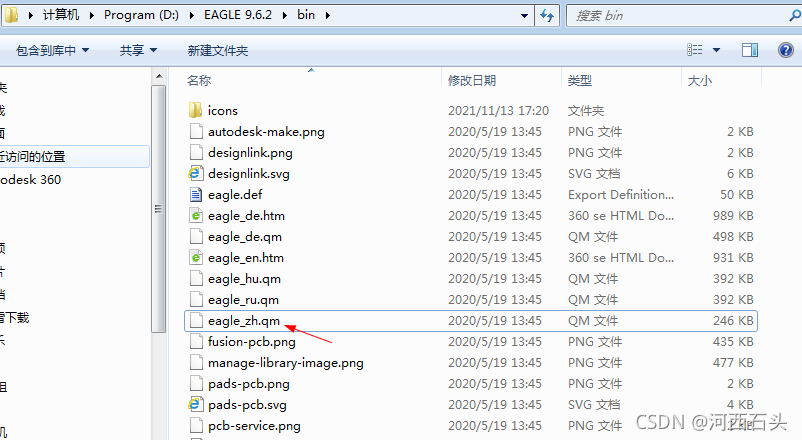Open the icons folder icon

pyautogui.click(x=195, y=111)
